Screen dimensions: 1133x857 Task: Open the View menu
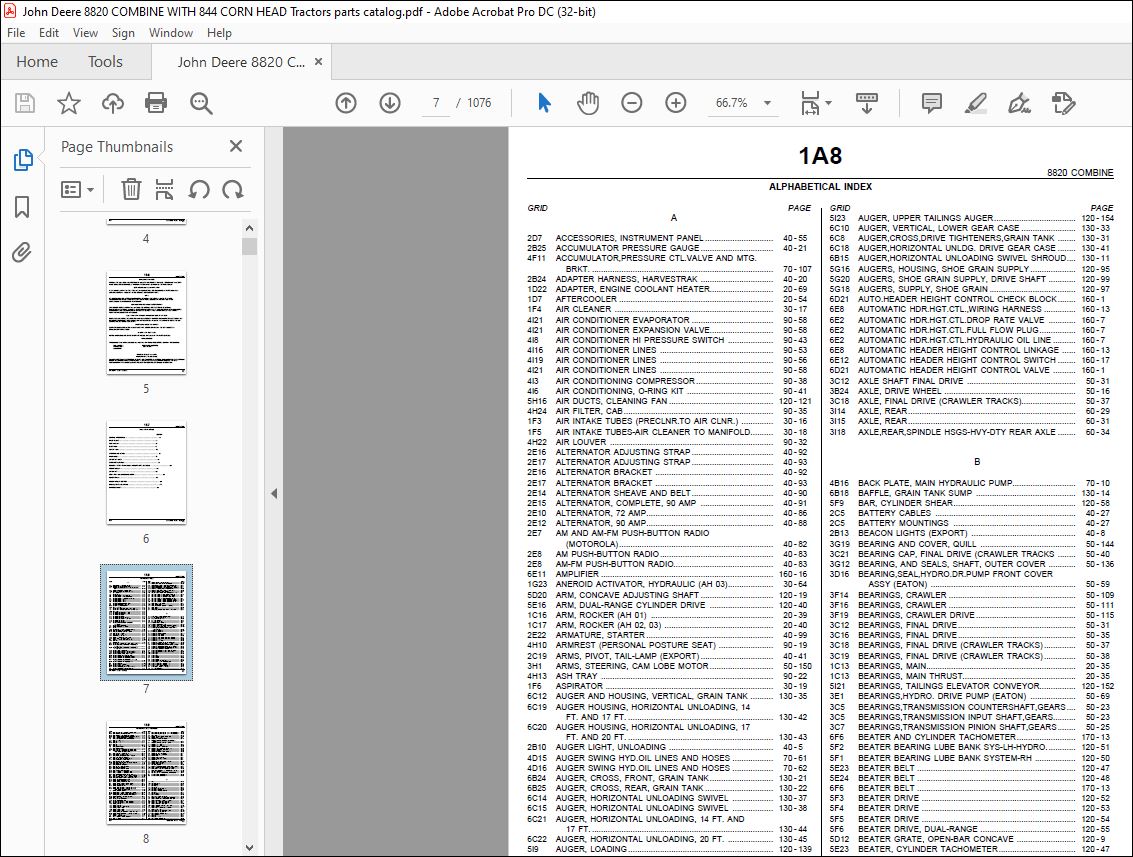[x=85, y=33]
